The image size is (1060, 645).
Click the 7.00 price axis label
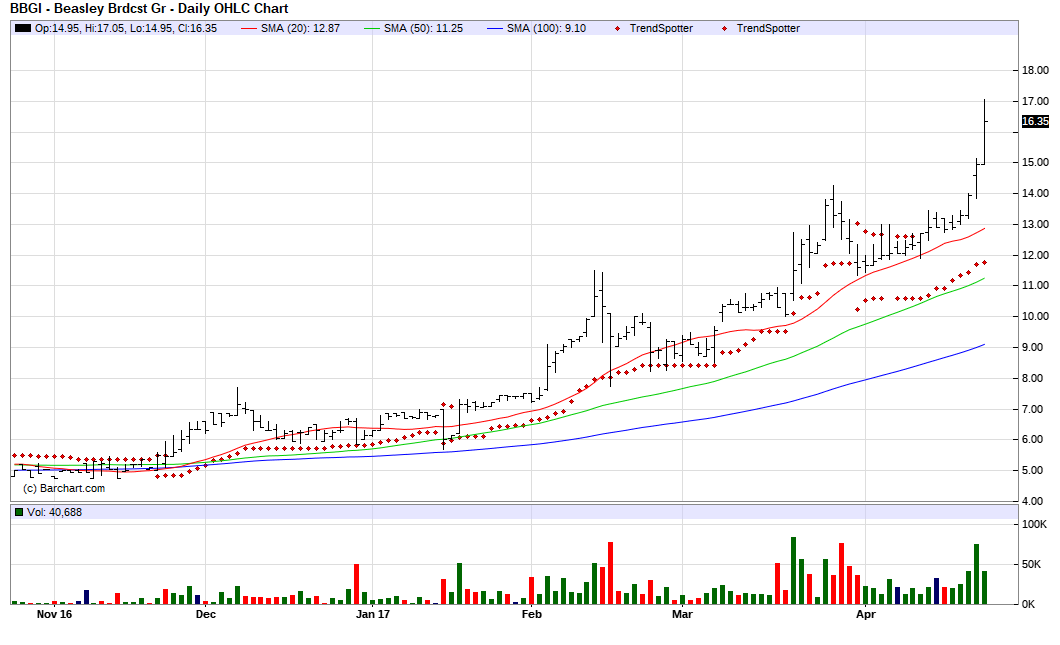pyautogui.click(x=1035, y=410)
